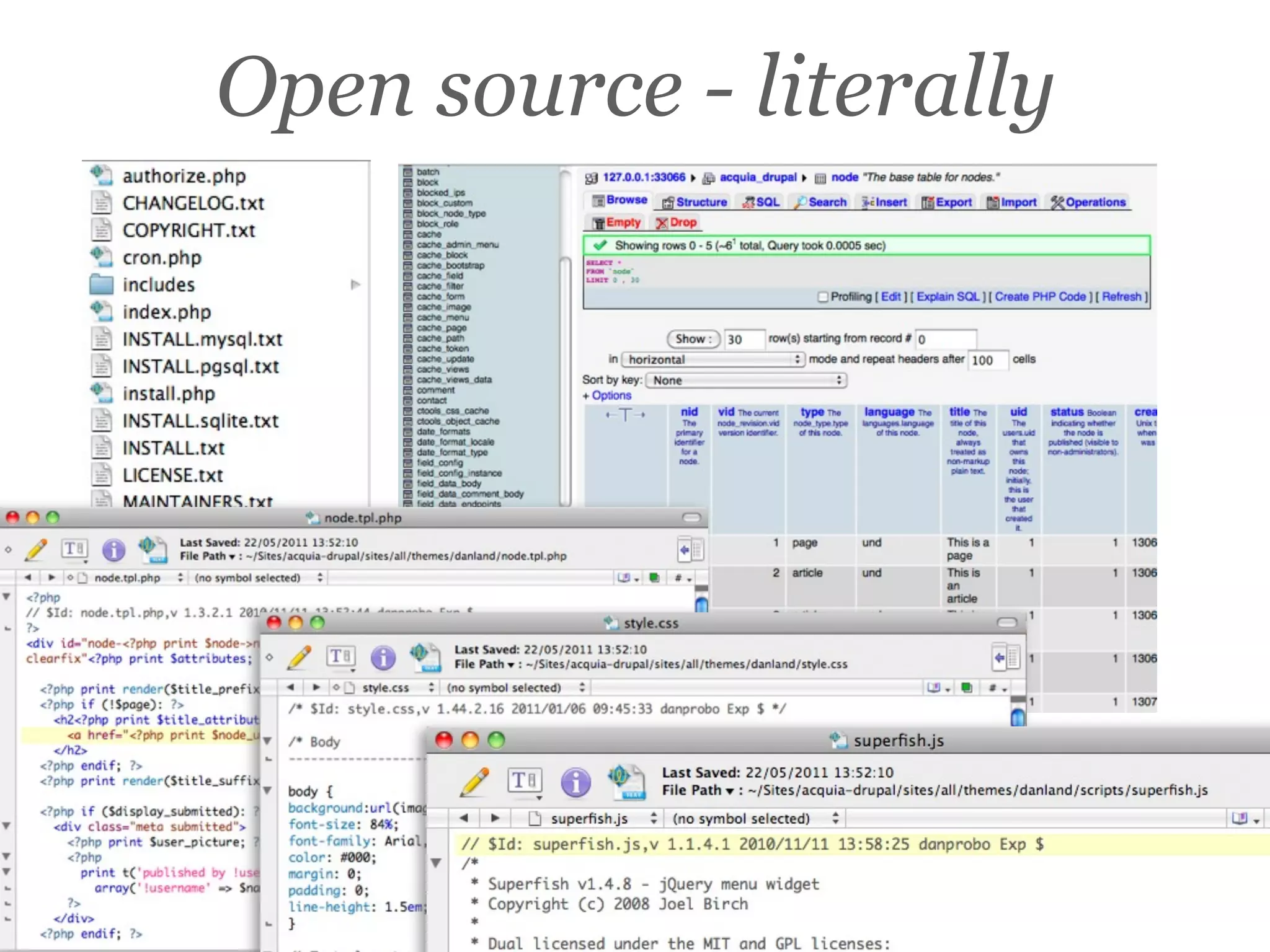The image size is (1270, 952).
Task: Click info icon in style.css window
Action: coord(383,658)
